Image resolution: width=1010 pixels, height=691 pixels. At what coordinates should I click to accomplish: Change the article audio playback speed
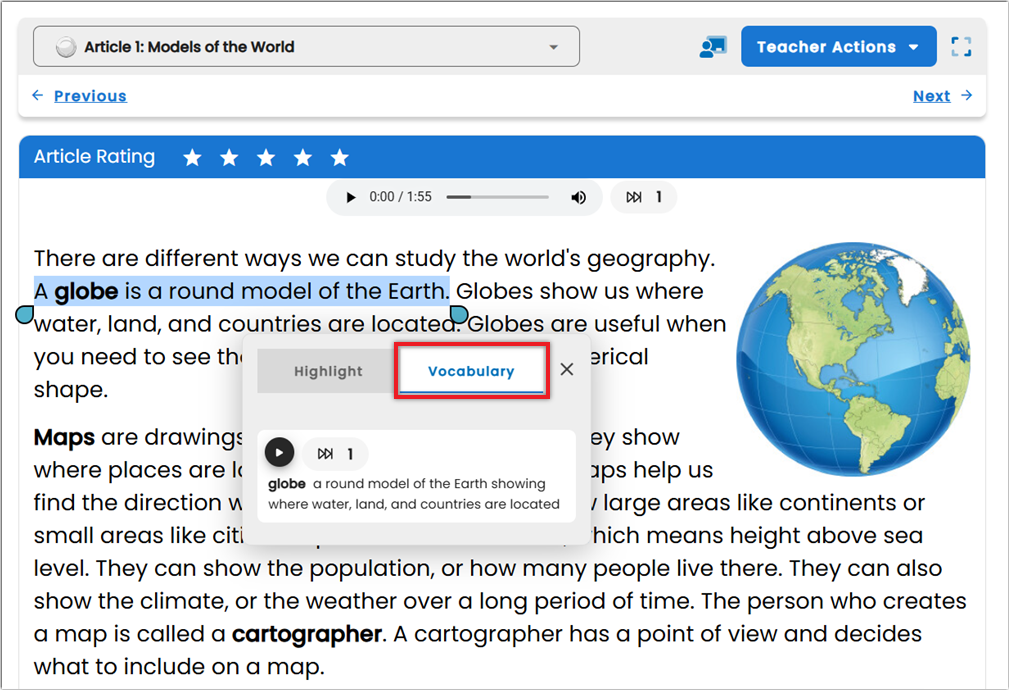click(643, 197)
